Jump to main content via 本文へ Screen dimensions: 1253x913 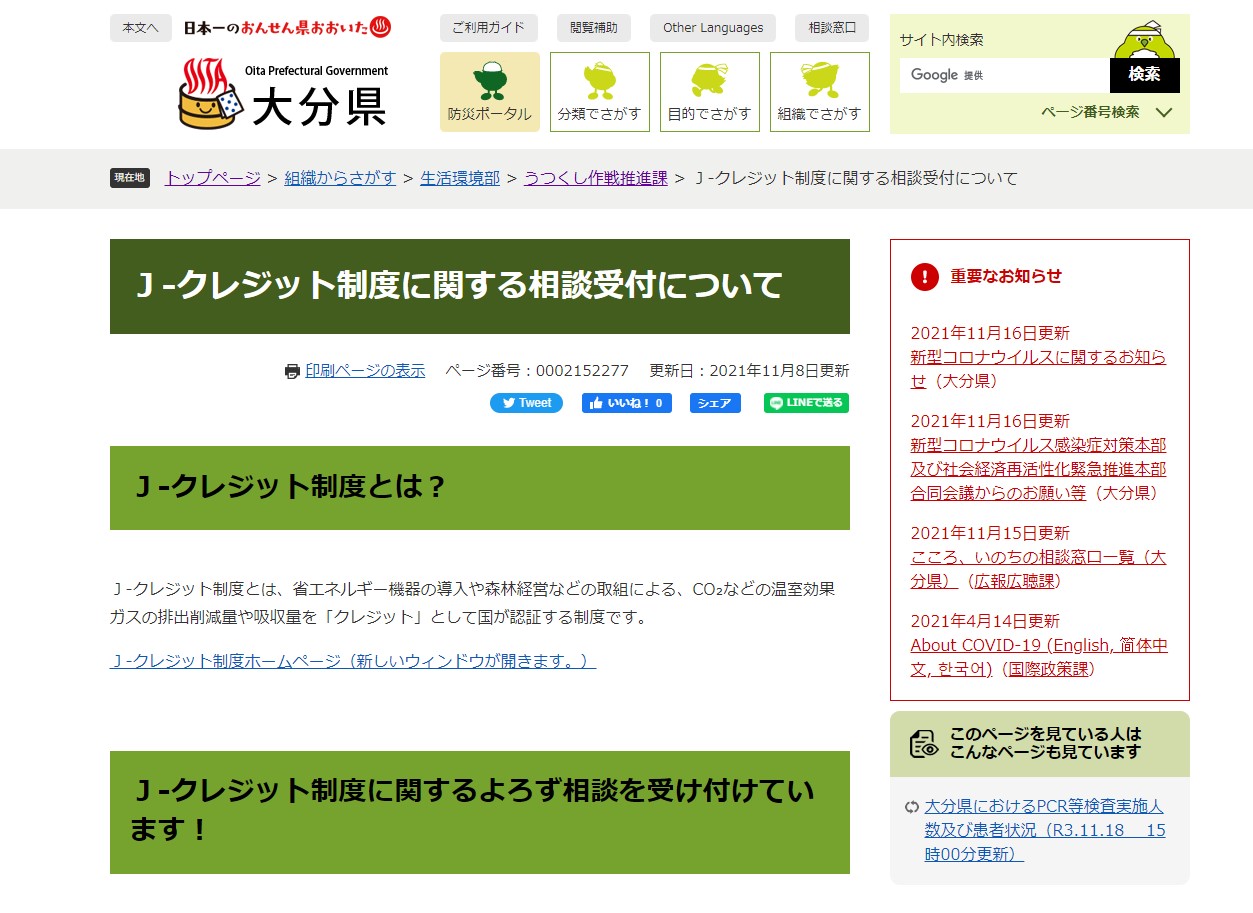pyautogui.click(x=140, y=28)
